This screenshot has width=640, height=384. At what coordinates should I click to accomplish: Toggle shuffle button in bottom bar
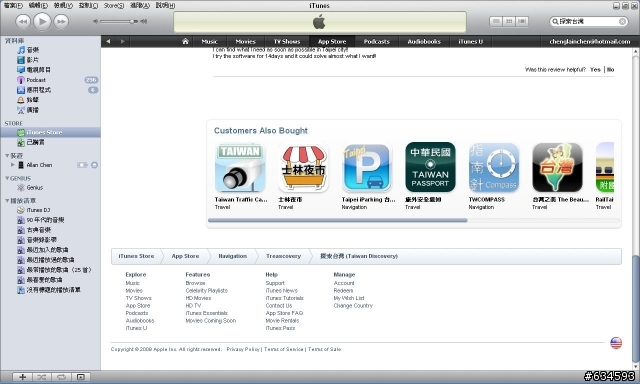coord(42,377)
